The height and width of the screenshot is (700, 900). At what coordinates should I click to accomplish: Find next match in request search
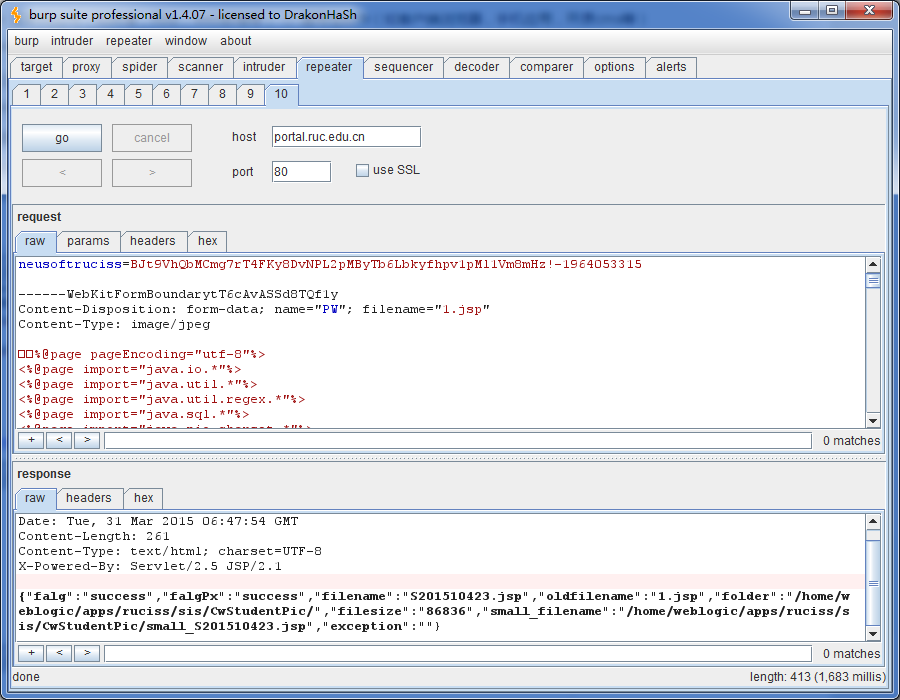[87, 441]
